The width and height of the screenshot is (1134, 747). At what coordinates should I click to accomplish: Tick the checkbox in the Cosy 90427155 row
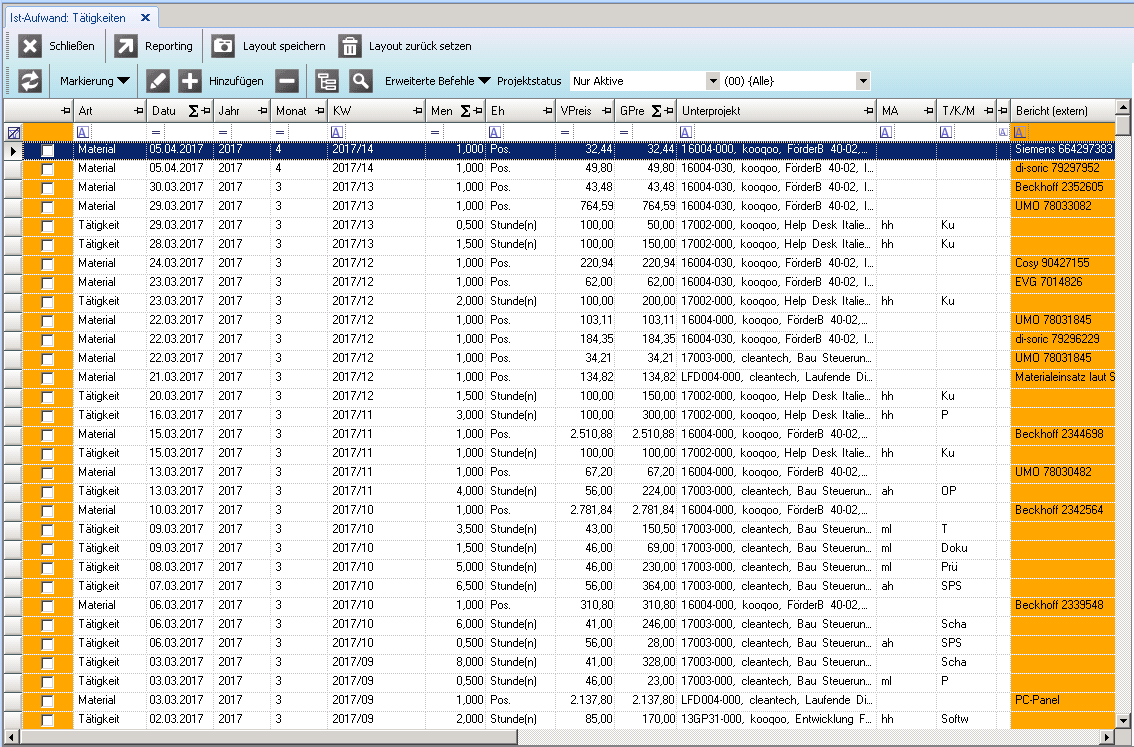pos(47,263)
